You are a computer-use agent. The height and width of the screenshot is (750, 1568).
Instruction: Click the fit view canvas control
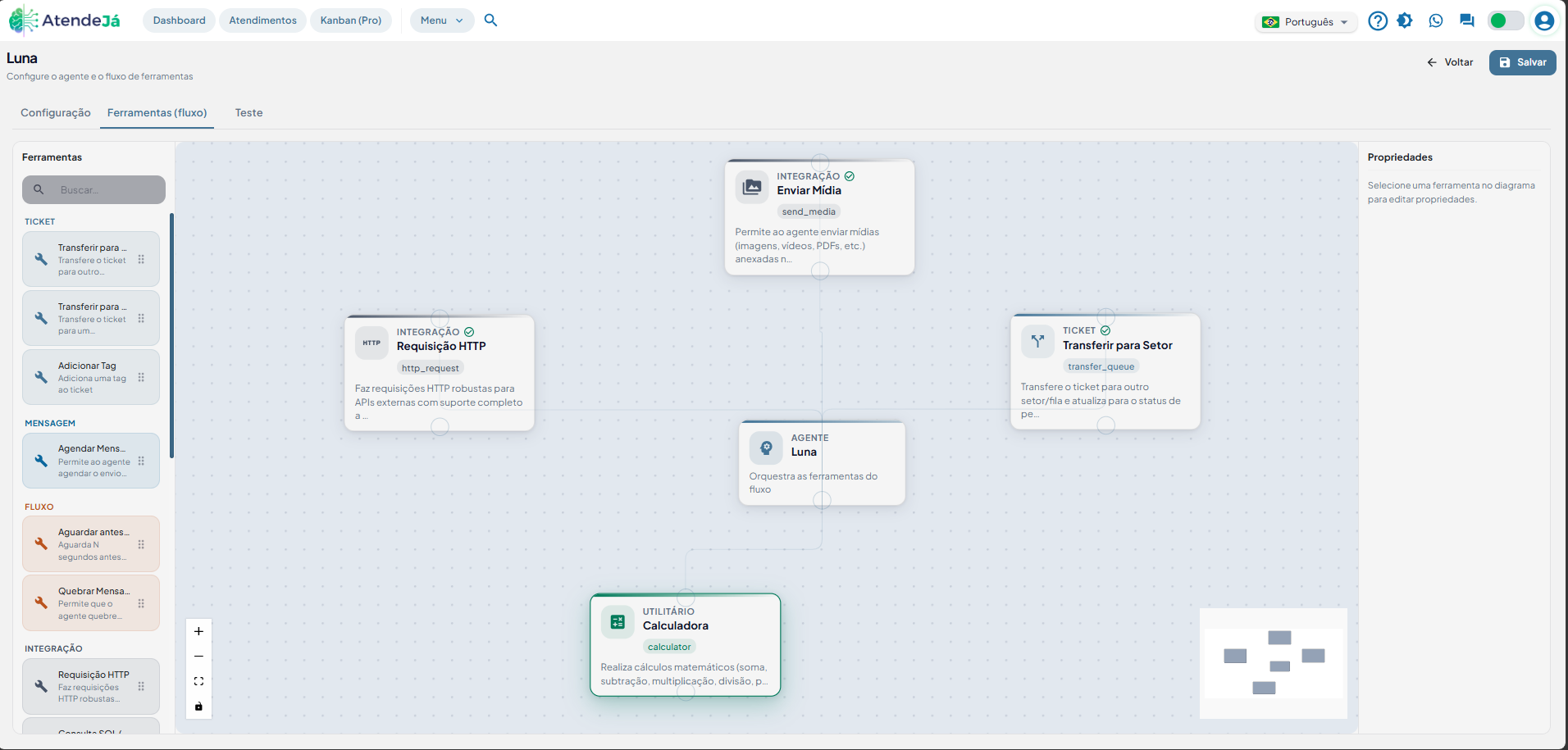click(198, 681)
